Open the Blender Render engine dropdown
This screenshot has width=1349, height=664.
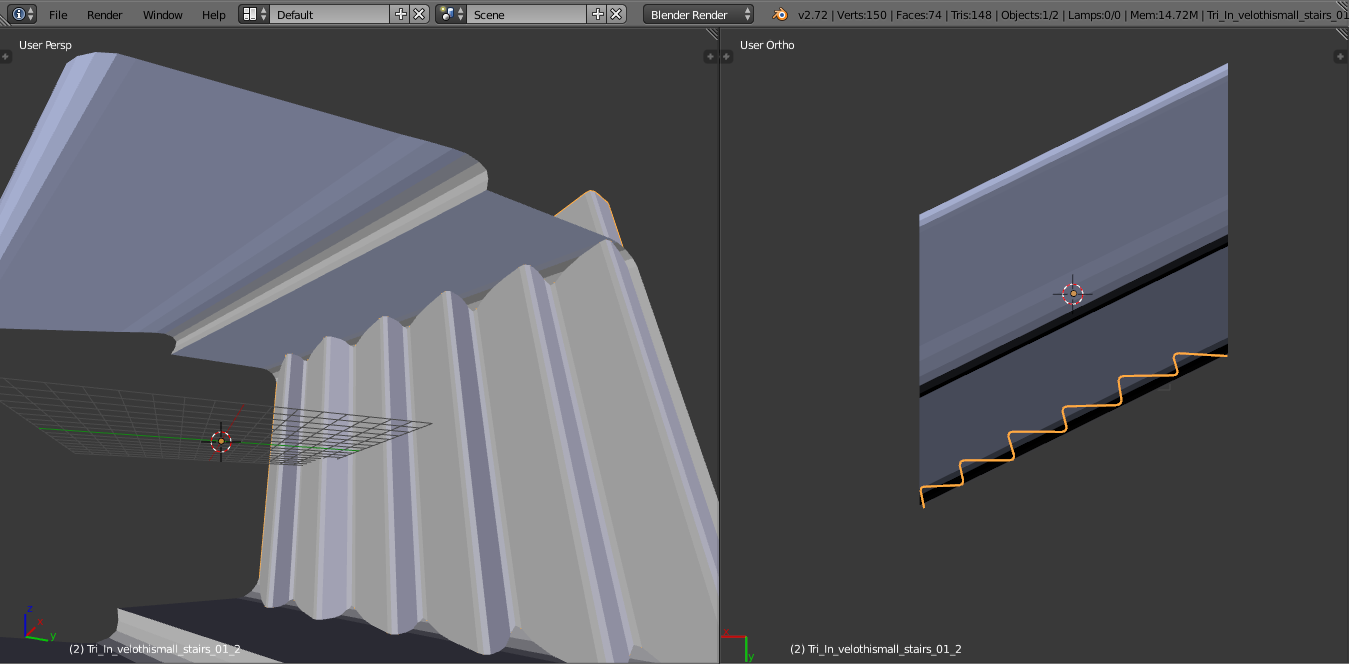(699, 14)
